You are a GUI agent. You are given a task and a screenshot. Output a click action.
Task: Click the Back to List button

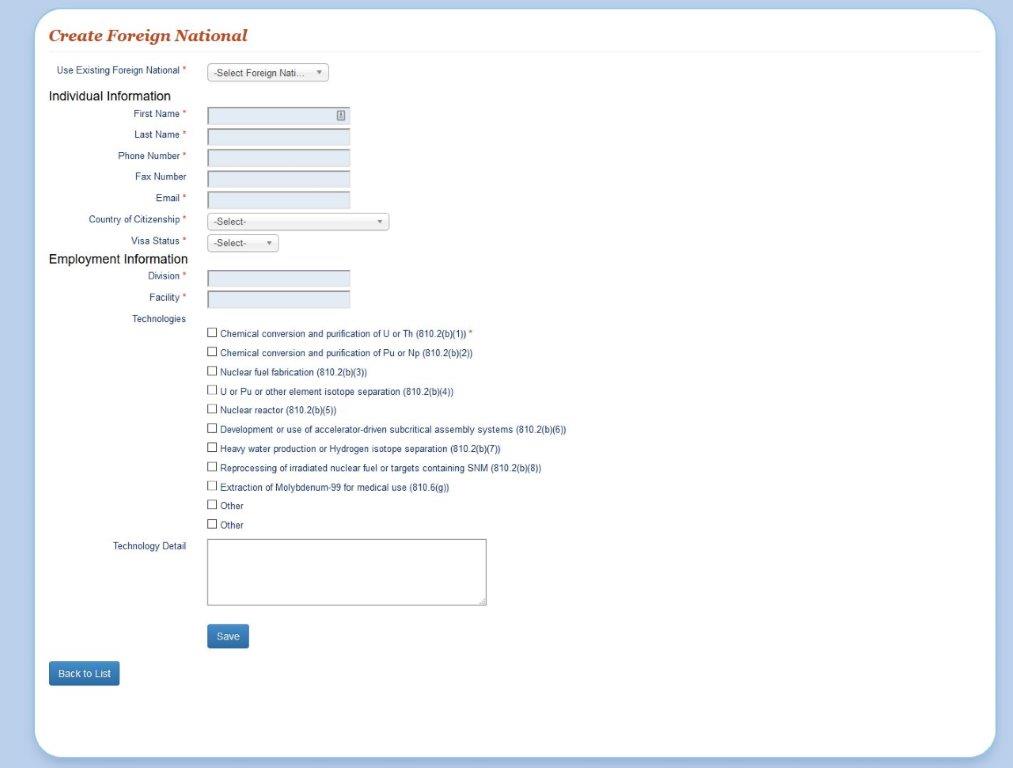(x=84, y=674)
